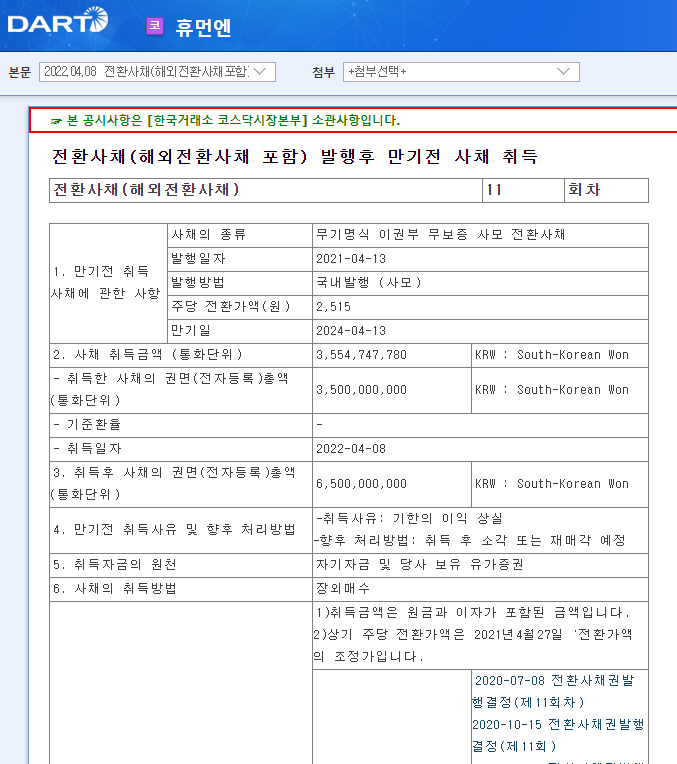Click the conversion price value 2,515

[x=333, y=307]
